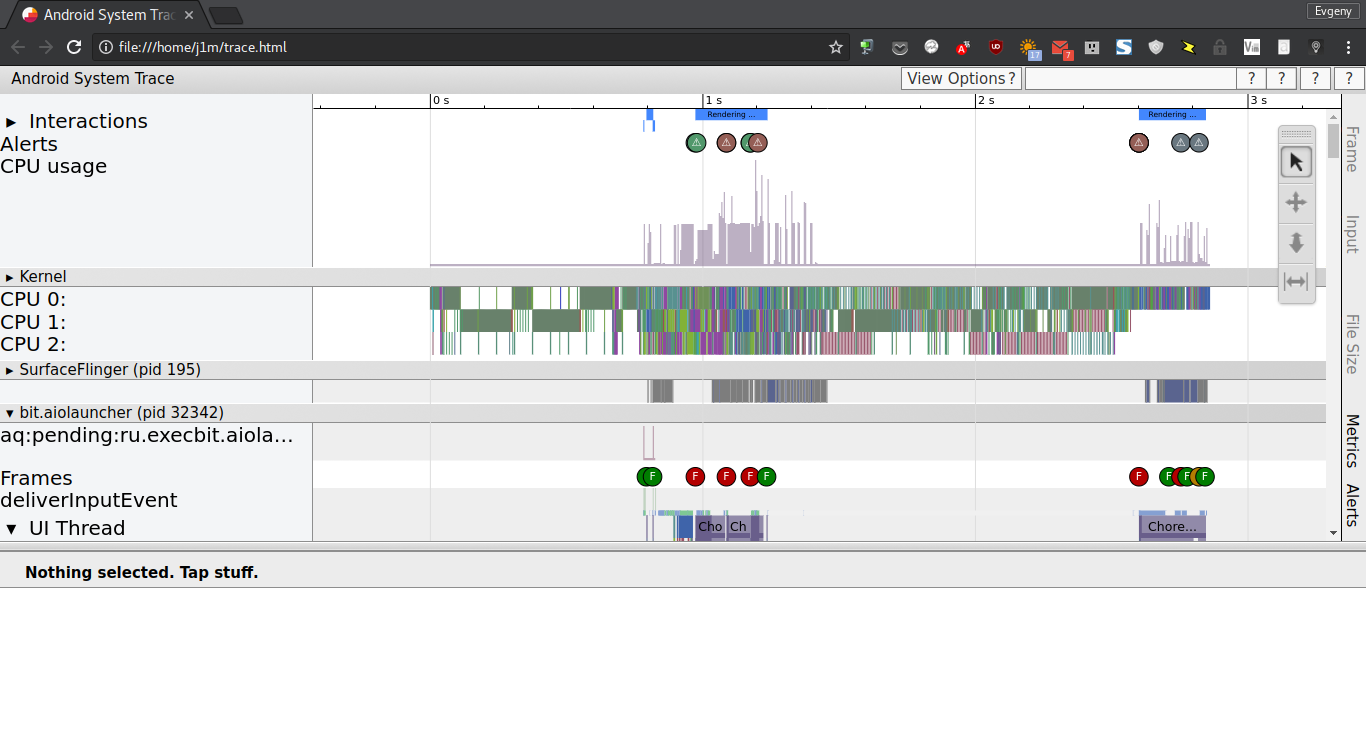The width and height of the screenshot is (1366, 746).
Task: Click the dotted drag handle above mode tools
Action: tap(1296, 135)
